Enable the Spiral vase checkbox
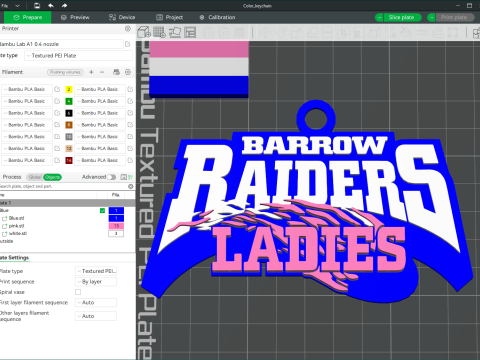The height and width of the screenshot is (360, 480). [x=78, y=292]
